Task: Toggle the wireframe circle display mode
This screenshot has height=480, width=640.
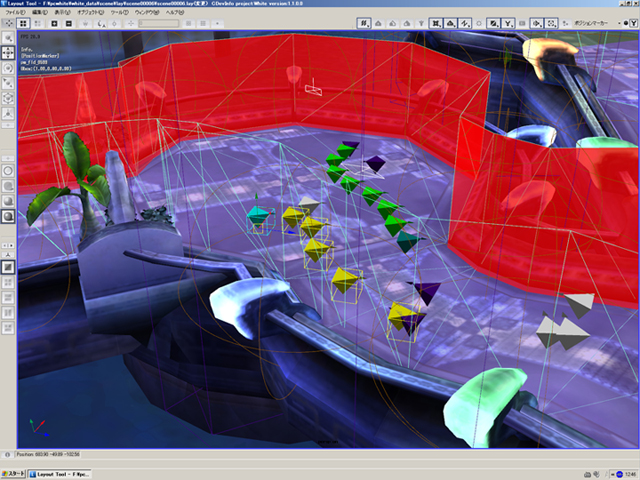Action: tap(9, 170)
